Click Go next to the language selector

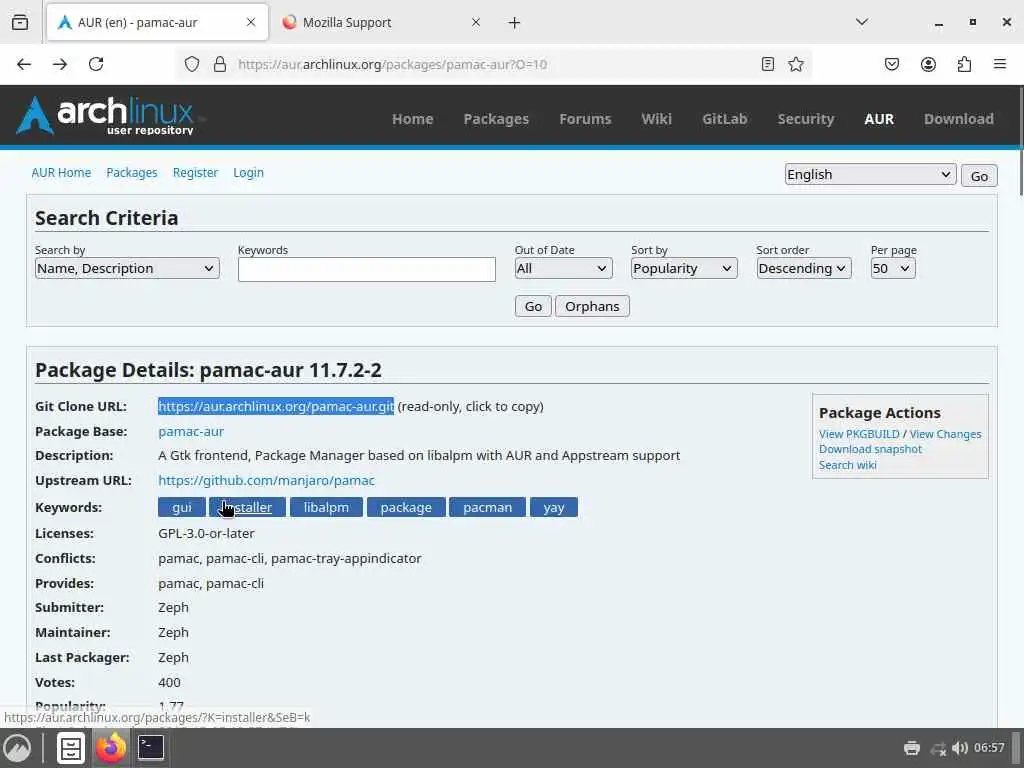(979, 176)
